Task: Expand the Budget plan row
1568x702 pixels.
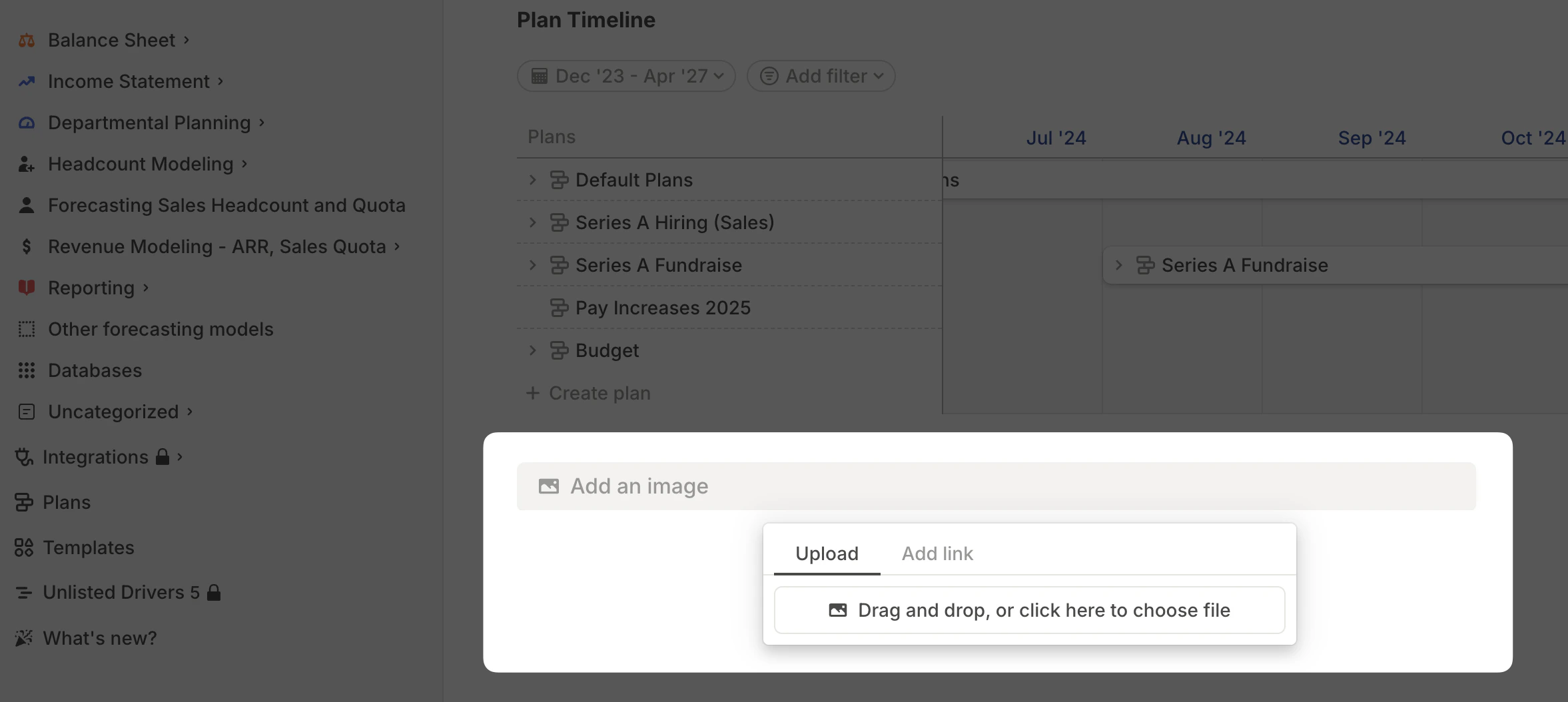Action: (532, 350)
